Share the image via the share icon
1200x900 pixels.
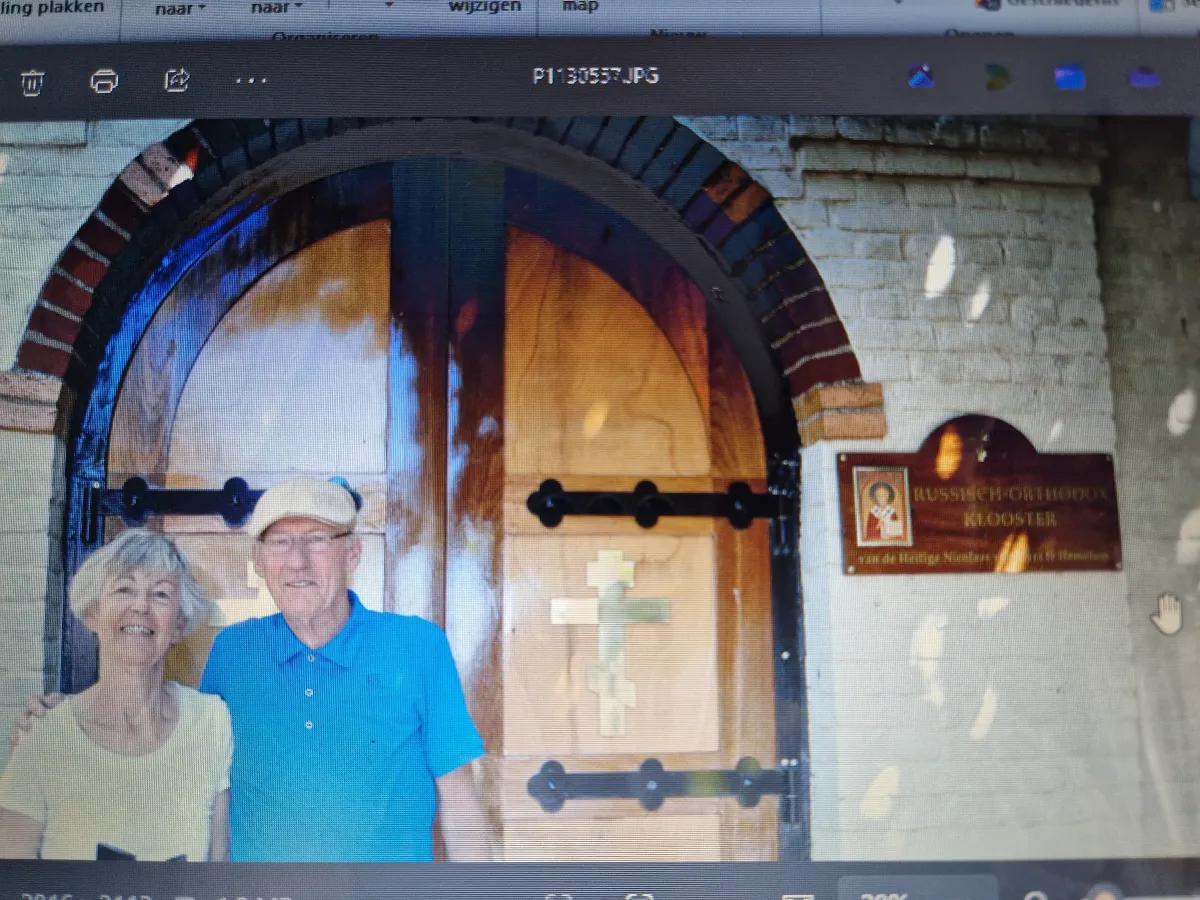(x=177, y=80)
